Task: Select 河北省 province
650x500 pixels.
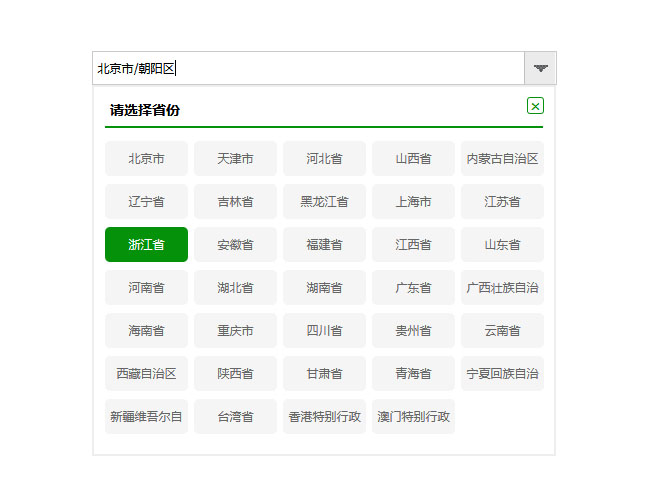Action: click(324, 158)
